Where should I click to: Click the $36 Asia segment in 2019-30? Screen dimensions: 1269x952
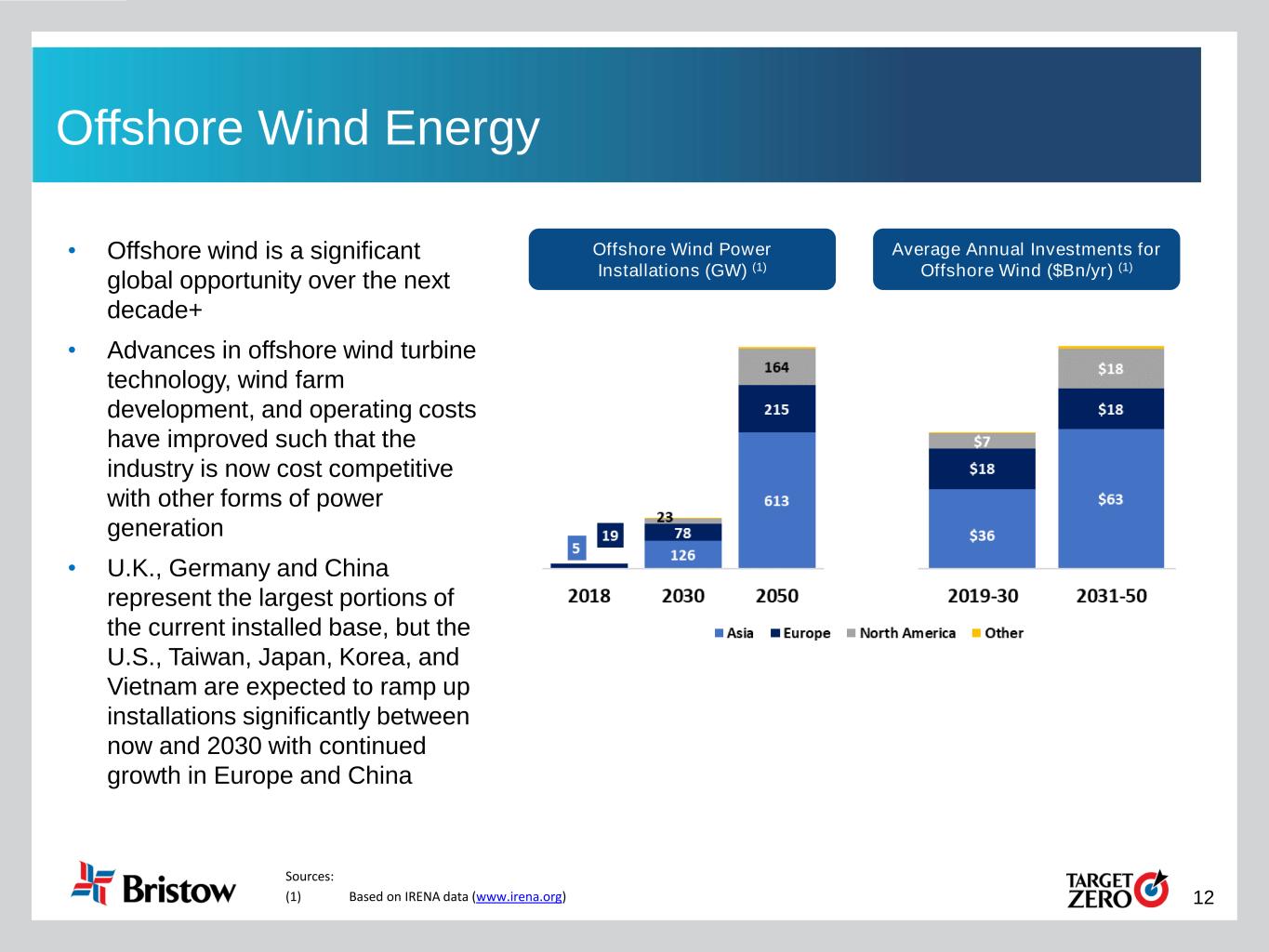(x=982, y=535)
